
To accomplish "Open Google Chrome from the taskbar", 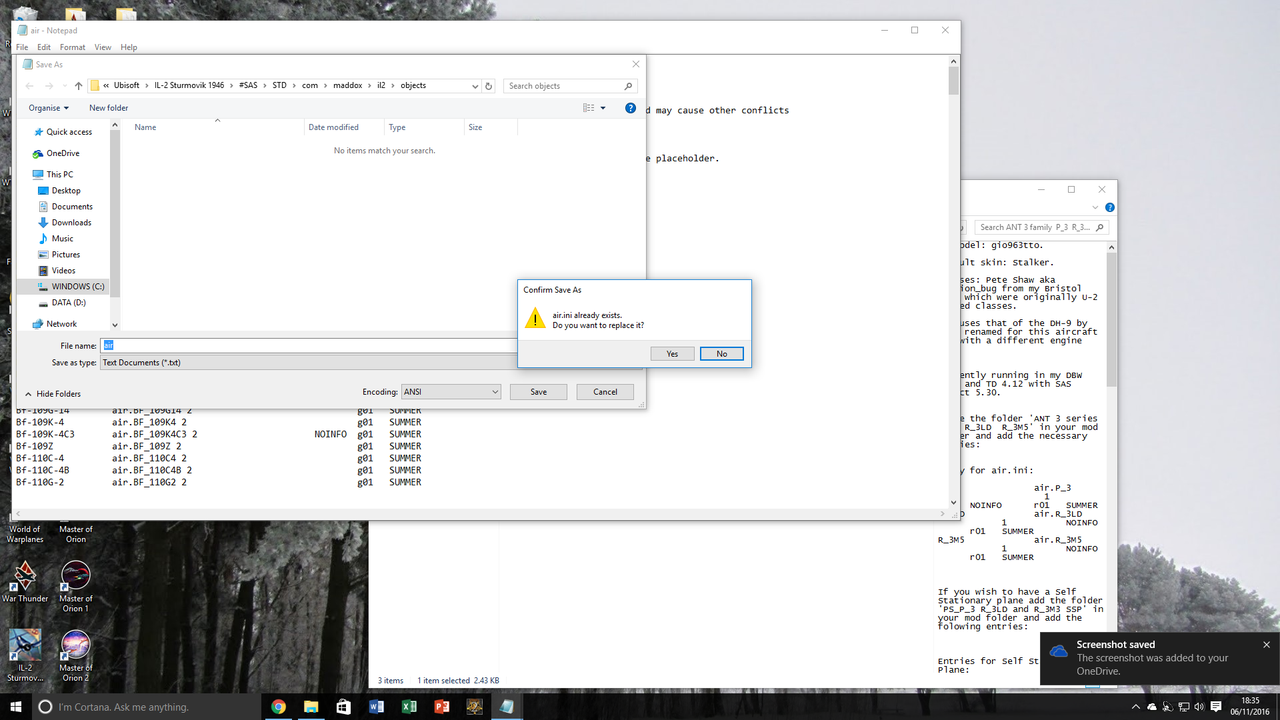I will click(x=278, y=706).
